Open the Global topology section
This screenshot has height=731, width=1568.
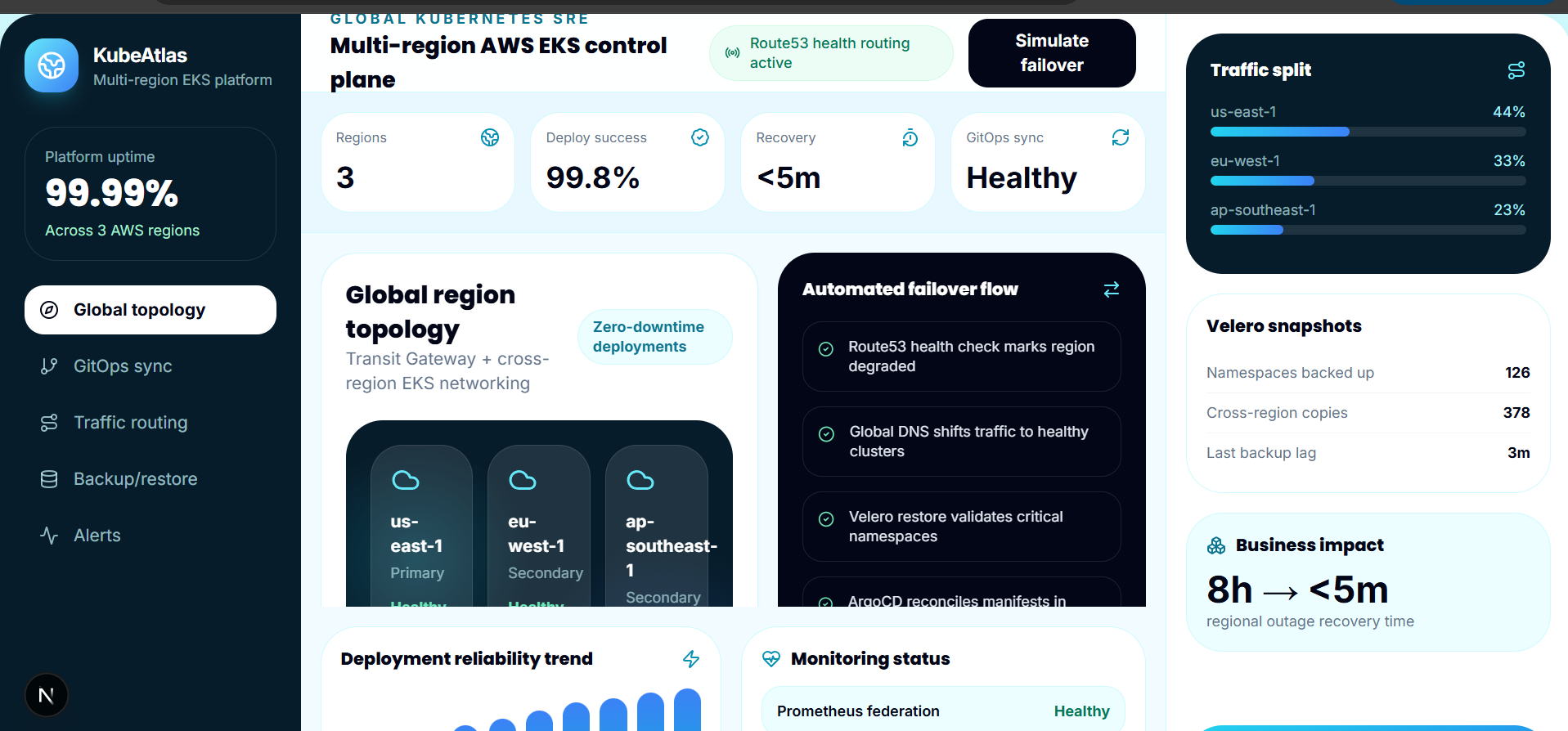151,310
